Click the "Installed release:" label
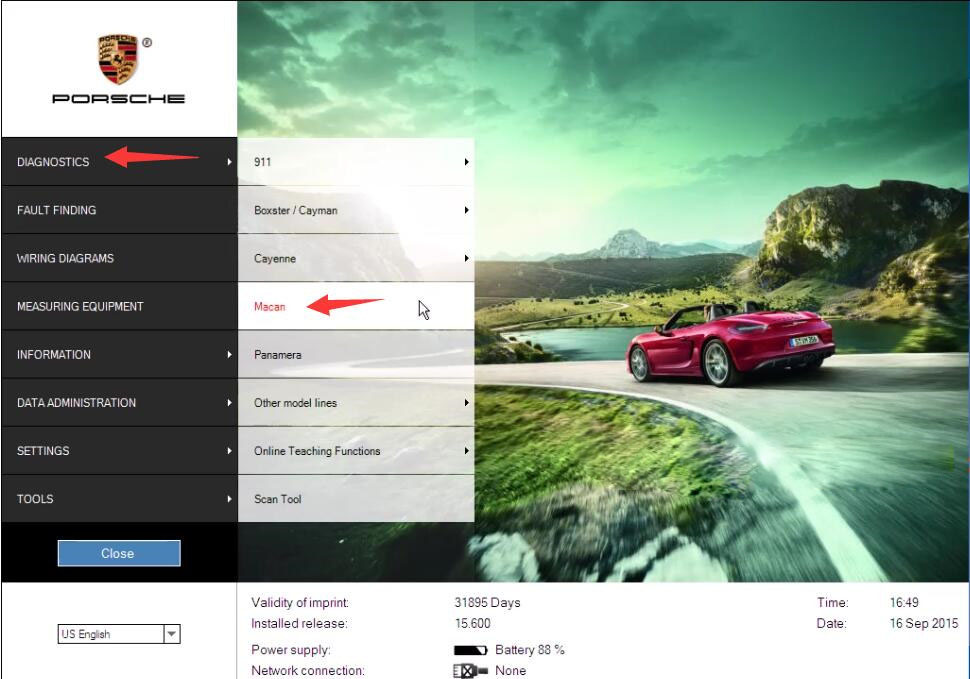 click(299, 623)
